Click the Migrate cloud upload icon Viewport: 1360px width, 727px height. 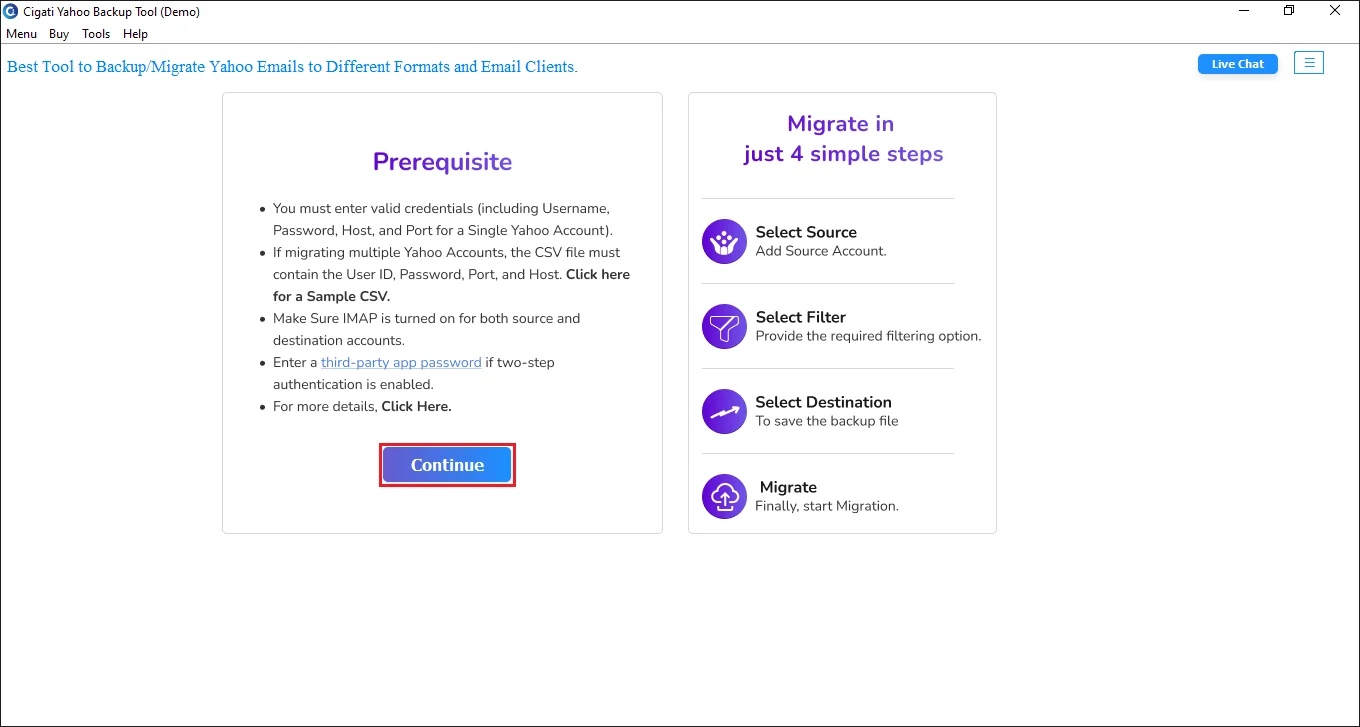pyautogui.click(x=724, y=496)
